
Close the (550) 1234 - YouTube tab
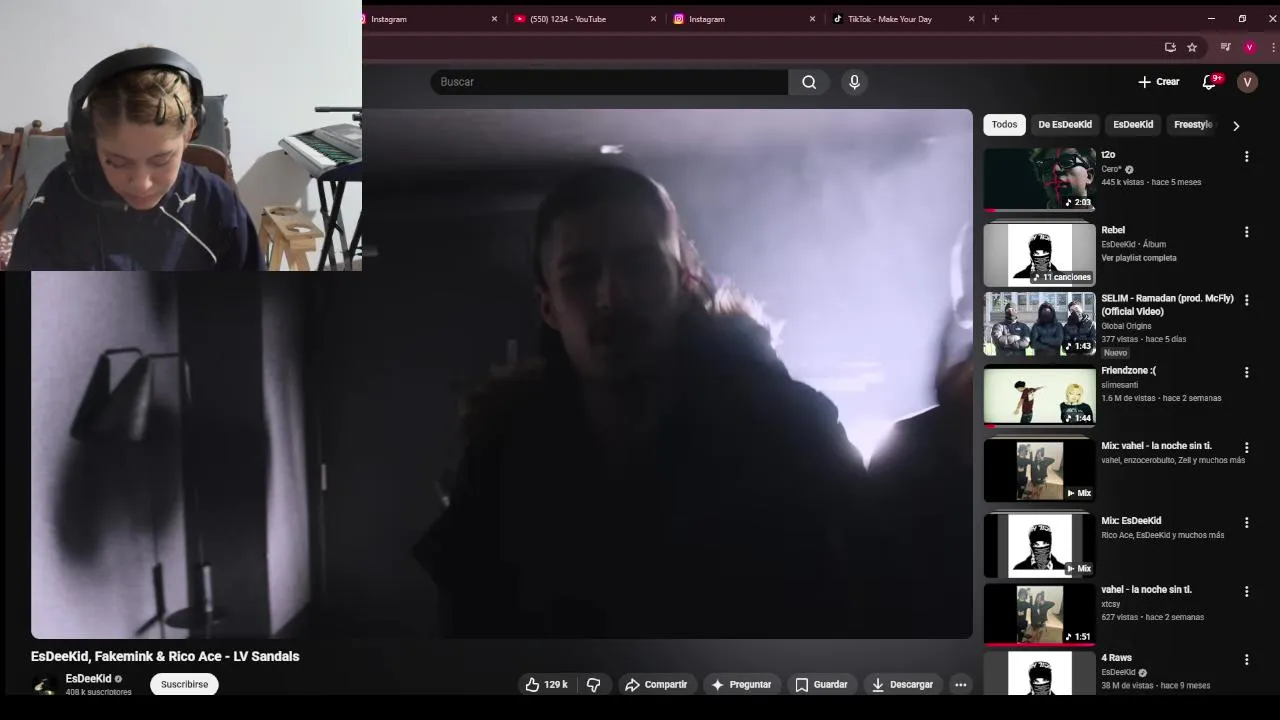click(x=653, y=18)
